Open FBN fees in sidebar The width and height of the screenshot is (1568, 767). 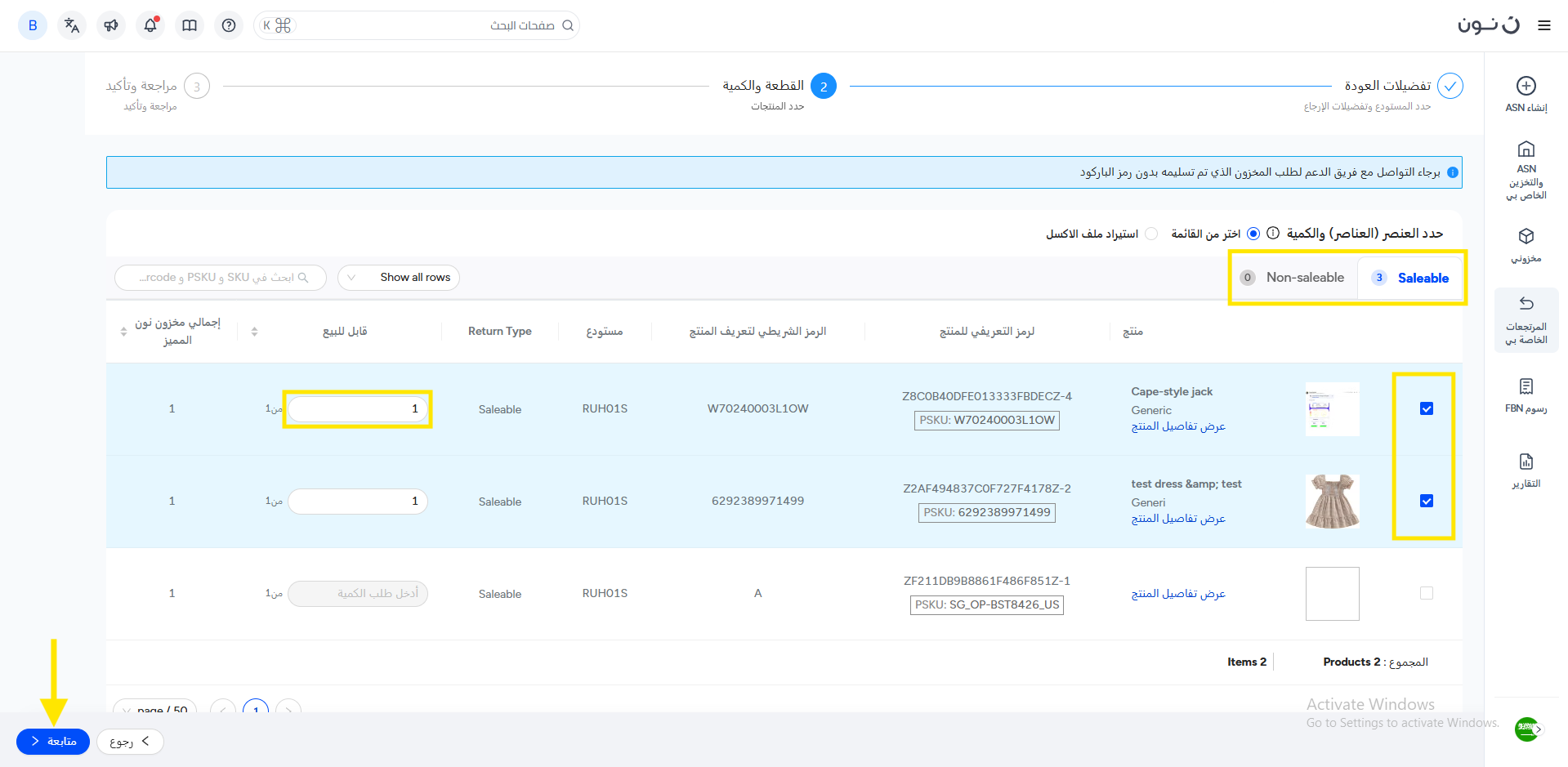pos(1526,395)
